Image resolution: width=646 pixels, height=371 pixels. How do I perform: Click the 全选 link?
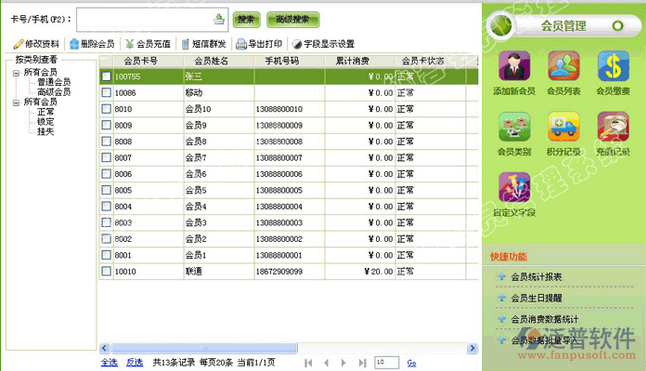click(109, 362)
